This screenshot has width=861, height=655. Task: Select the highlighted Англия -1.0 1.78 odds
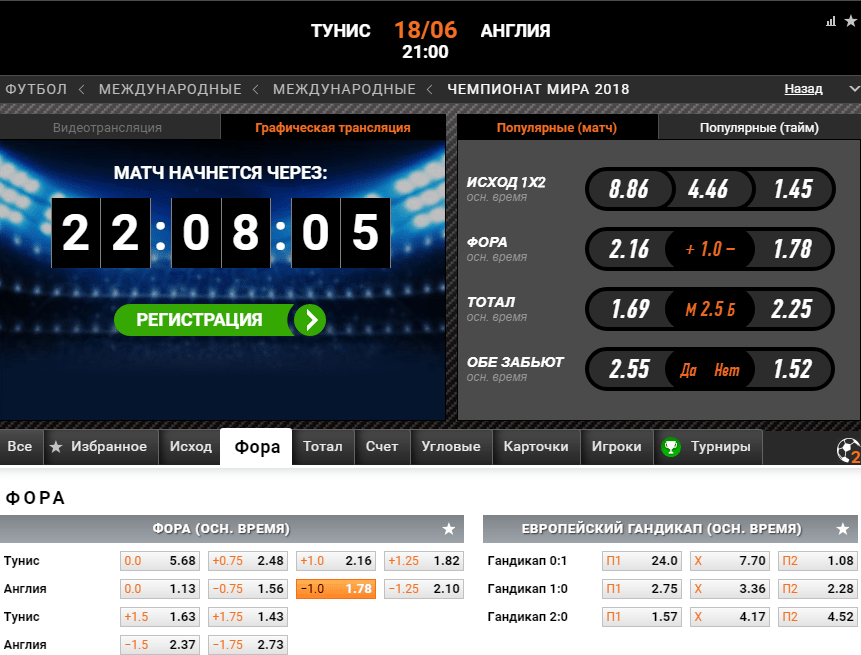tap(336, 589)
